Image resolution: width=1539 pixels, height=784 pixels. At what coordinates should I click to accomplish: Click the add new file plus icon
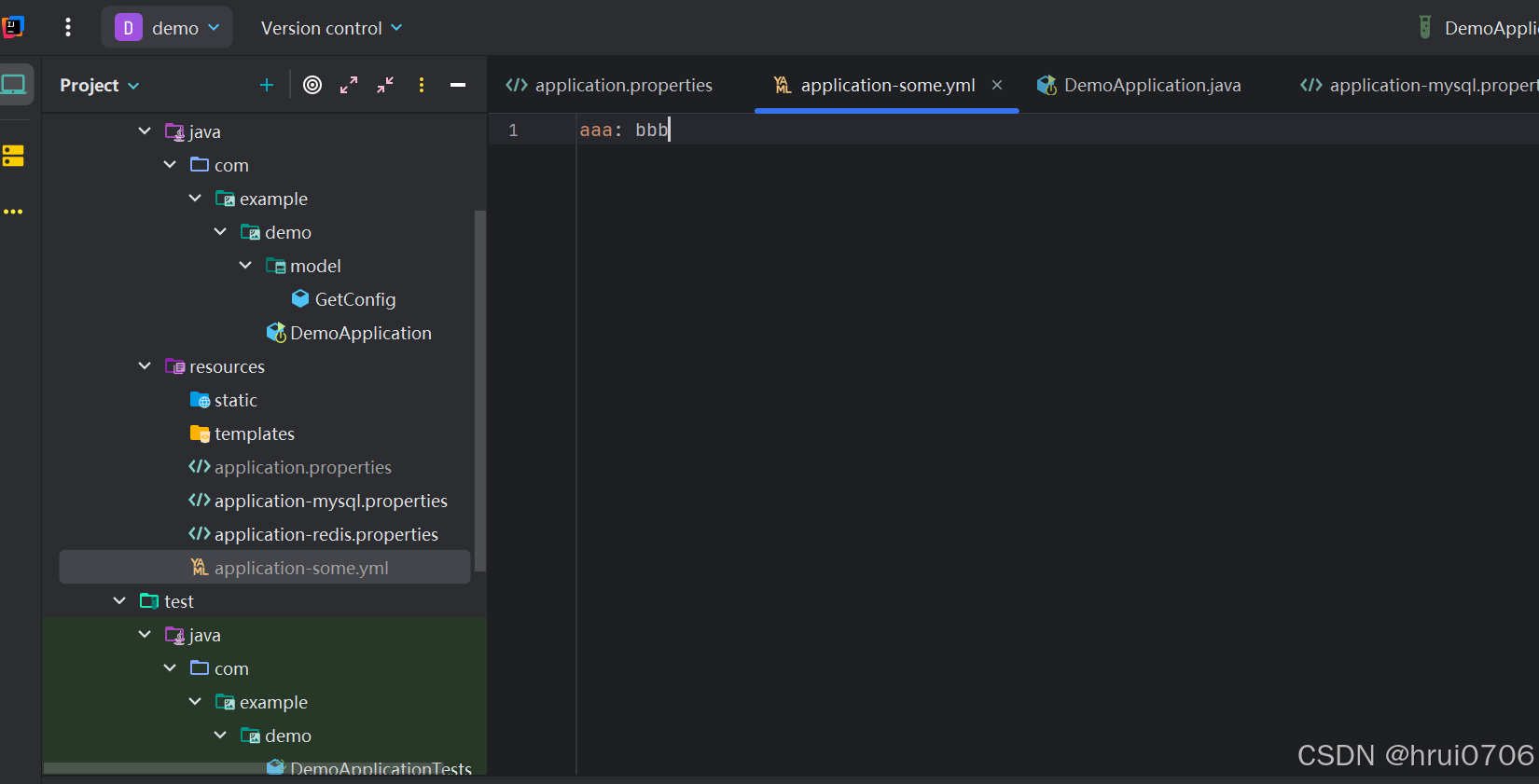tap(267, 85)
